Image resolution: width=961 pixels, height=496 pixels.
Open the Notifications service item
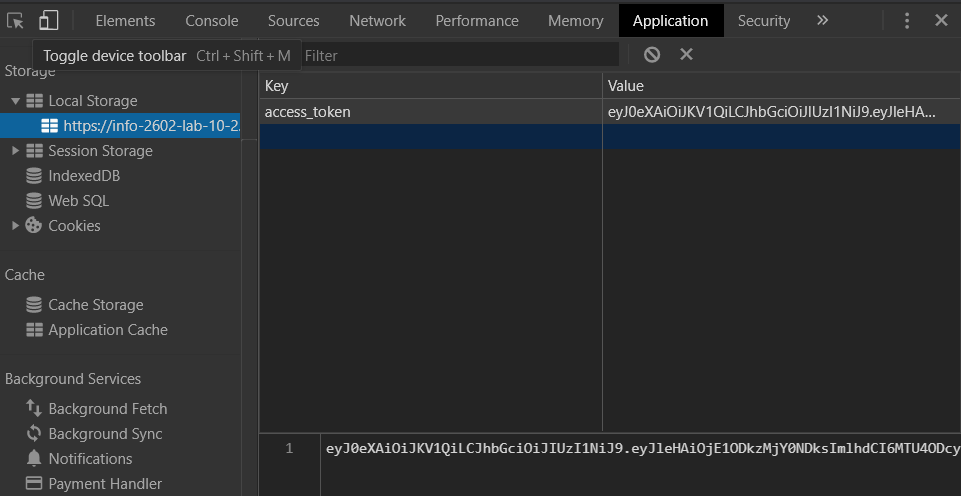point(90,459)
